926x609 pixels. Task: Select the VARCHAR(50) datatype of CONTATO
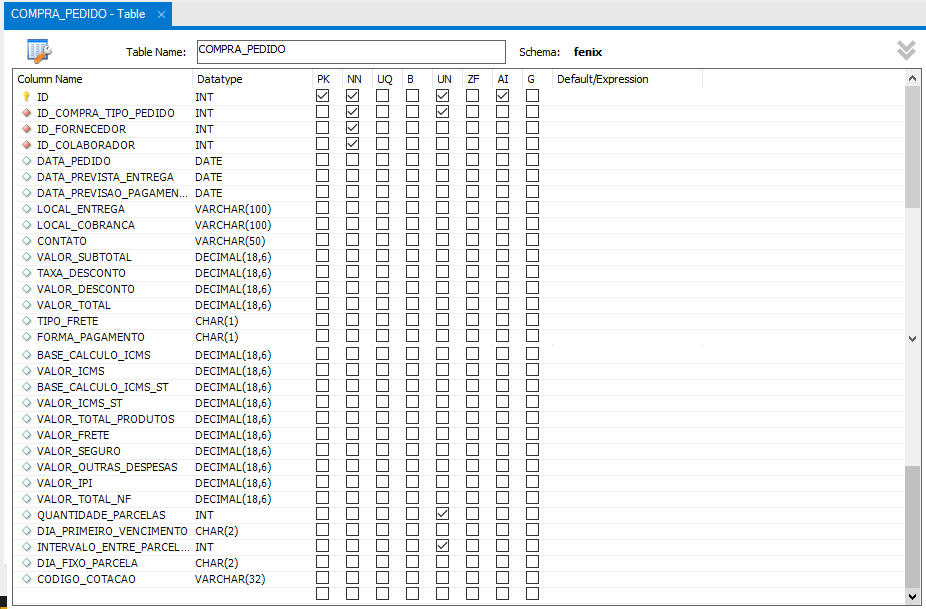[x=230, y=241]
